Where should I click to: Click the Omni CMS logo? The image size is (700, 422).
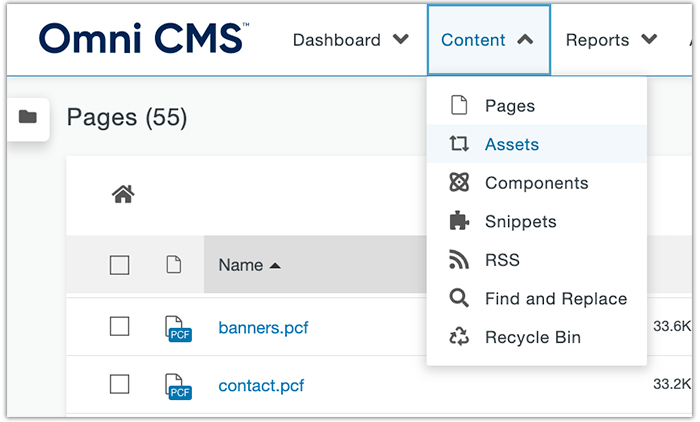144,38
